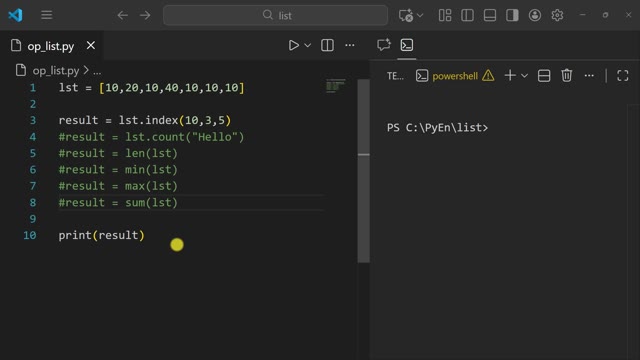Viewport: 640px width, 360px height.
Task: Click line number 10 in gutter
Action: pos(29,236)
